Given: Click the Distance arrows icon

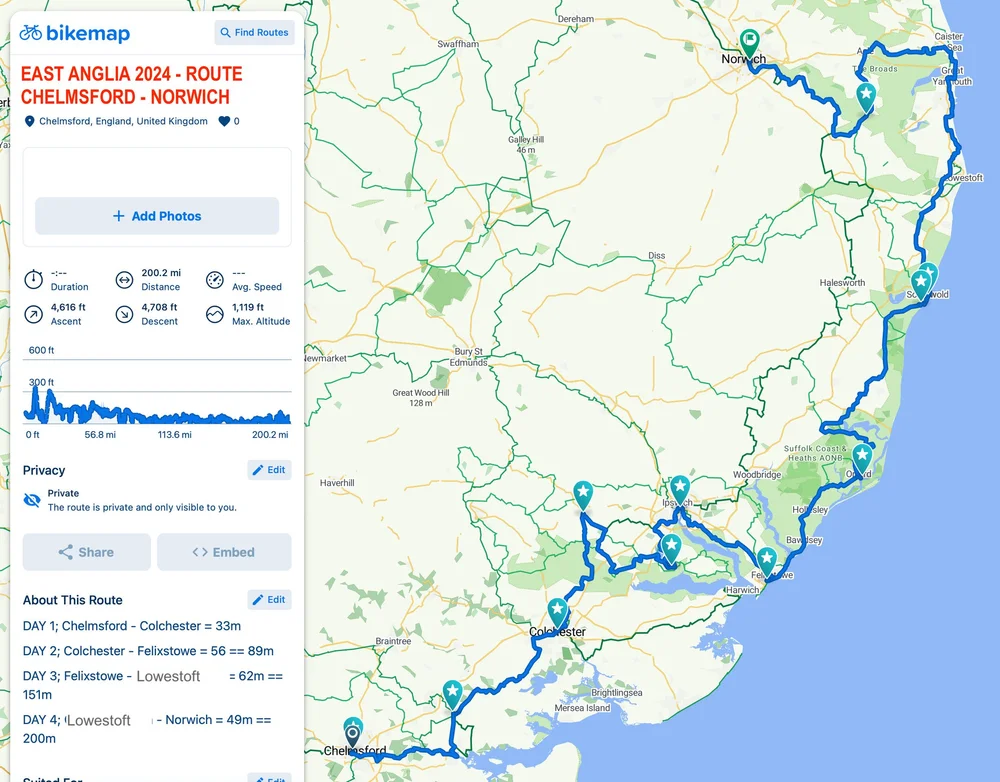Looking at the screenshot, I should 125,279.
